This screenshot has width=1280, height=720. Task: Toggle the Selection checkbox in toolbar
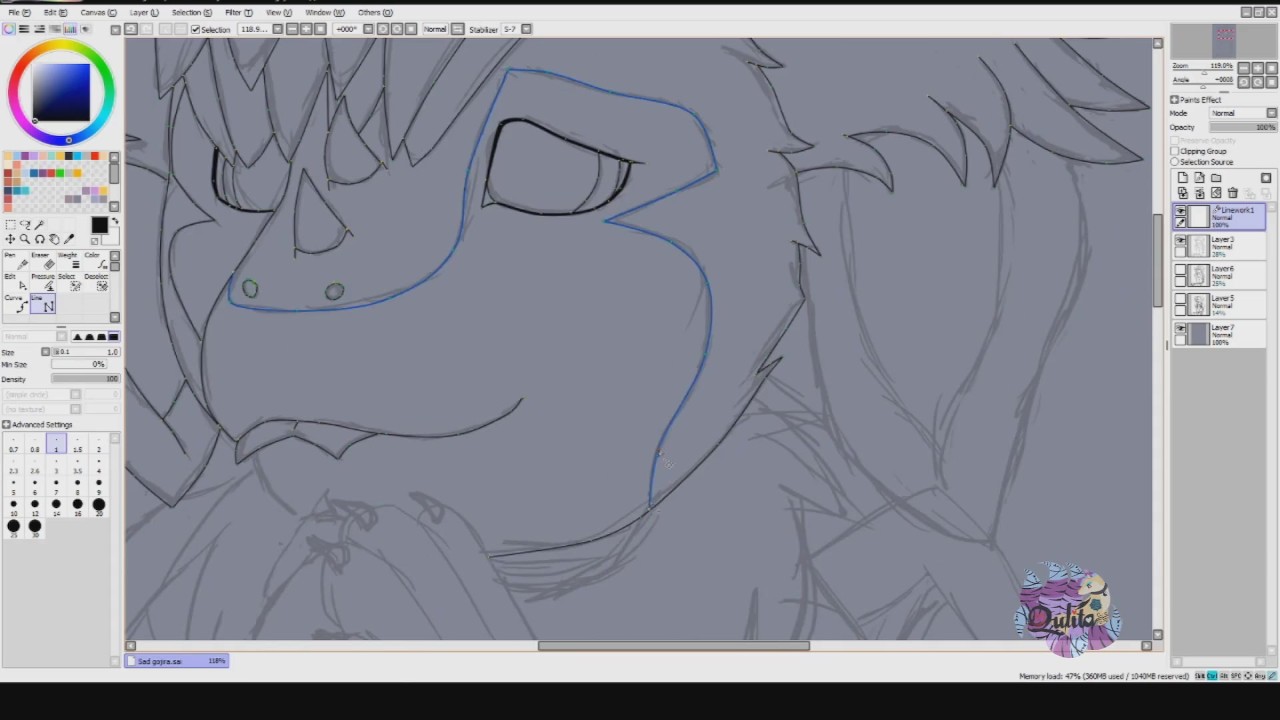[x=196, y=30]
